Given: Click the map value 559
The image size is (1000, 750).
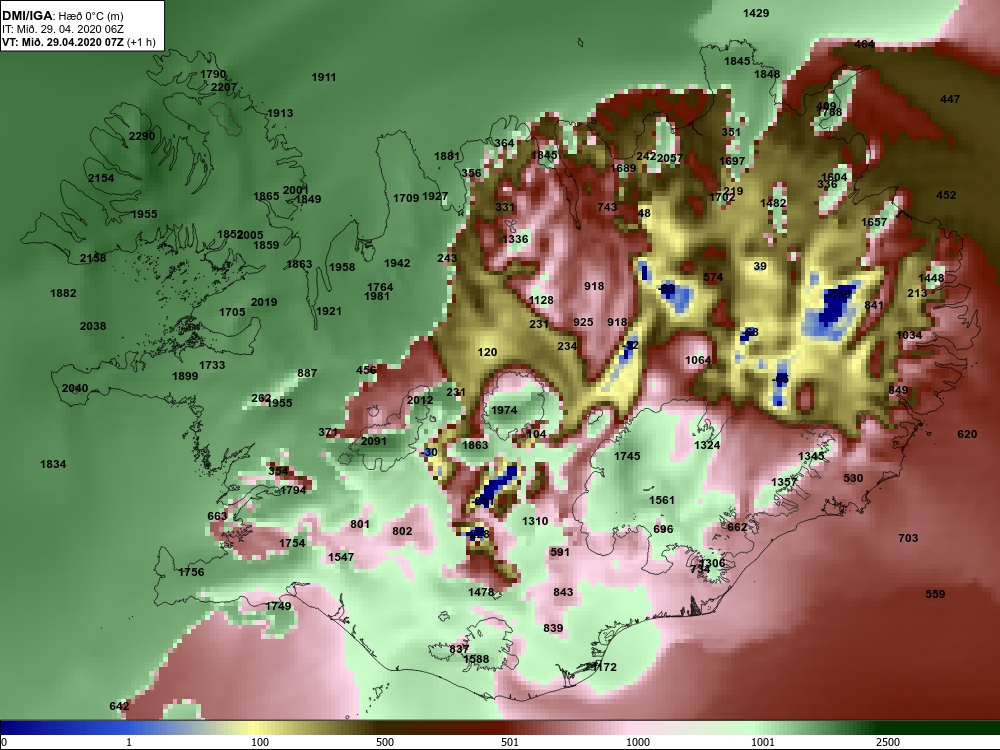Looking at the screenshot, I should (x=935, y=594).
